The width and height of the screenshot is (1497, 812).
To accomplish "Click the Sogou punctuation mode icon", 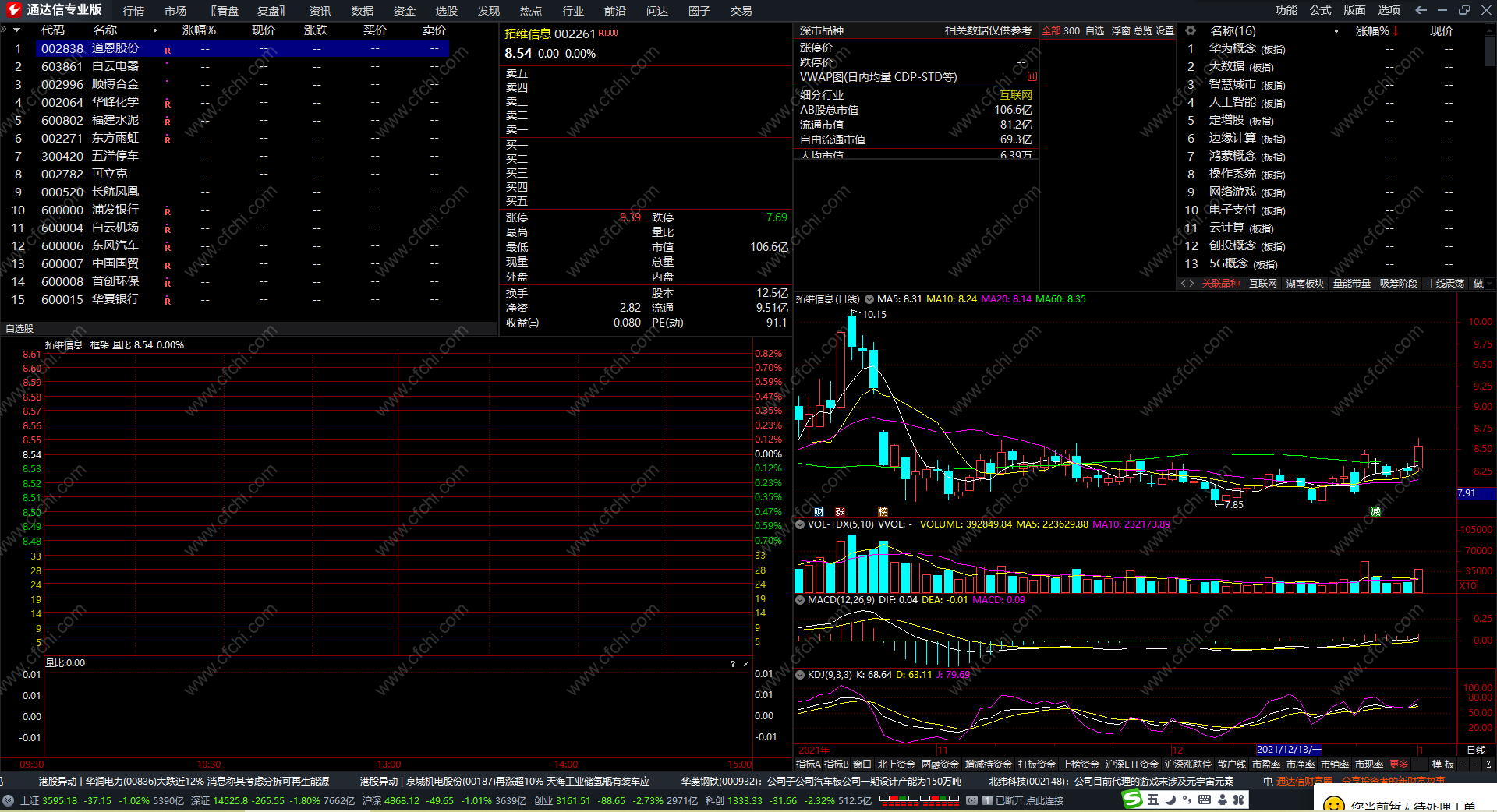I will [1187, 800].
